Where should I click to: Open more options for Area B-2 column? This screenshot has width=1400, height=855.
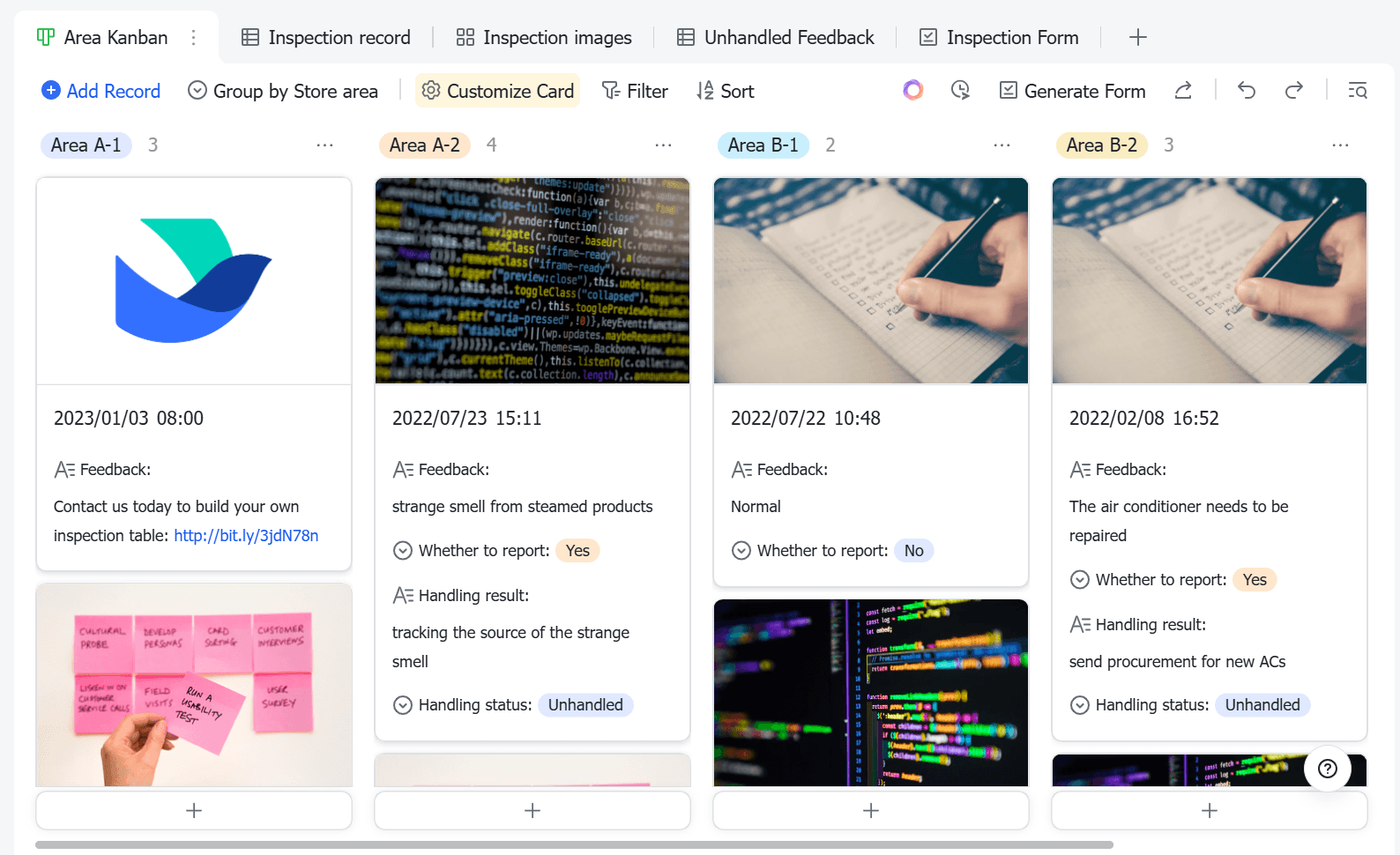[1341, 145]
